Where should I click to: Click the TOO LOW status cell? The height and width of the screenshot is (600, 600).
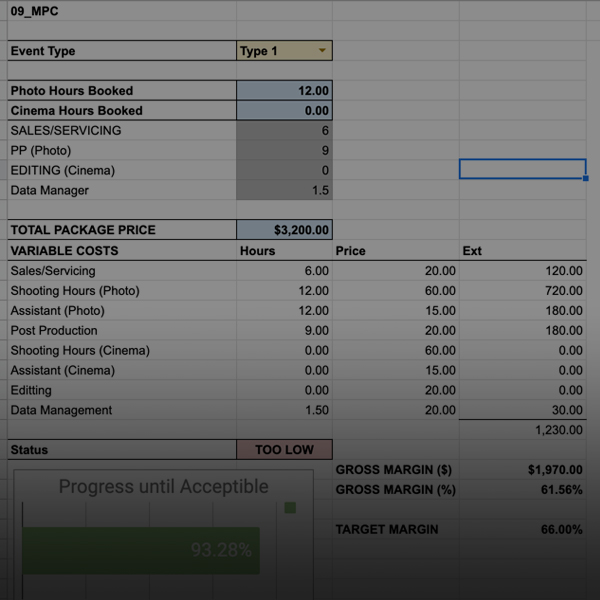tap(284, 450)
